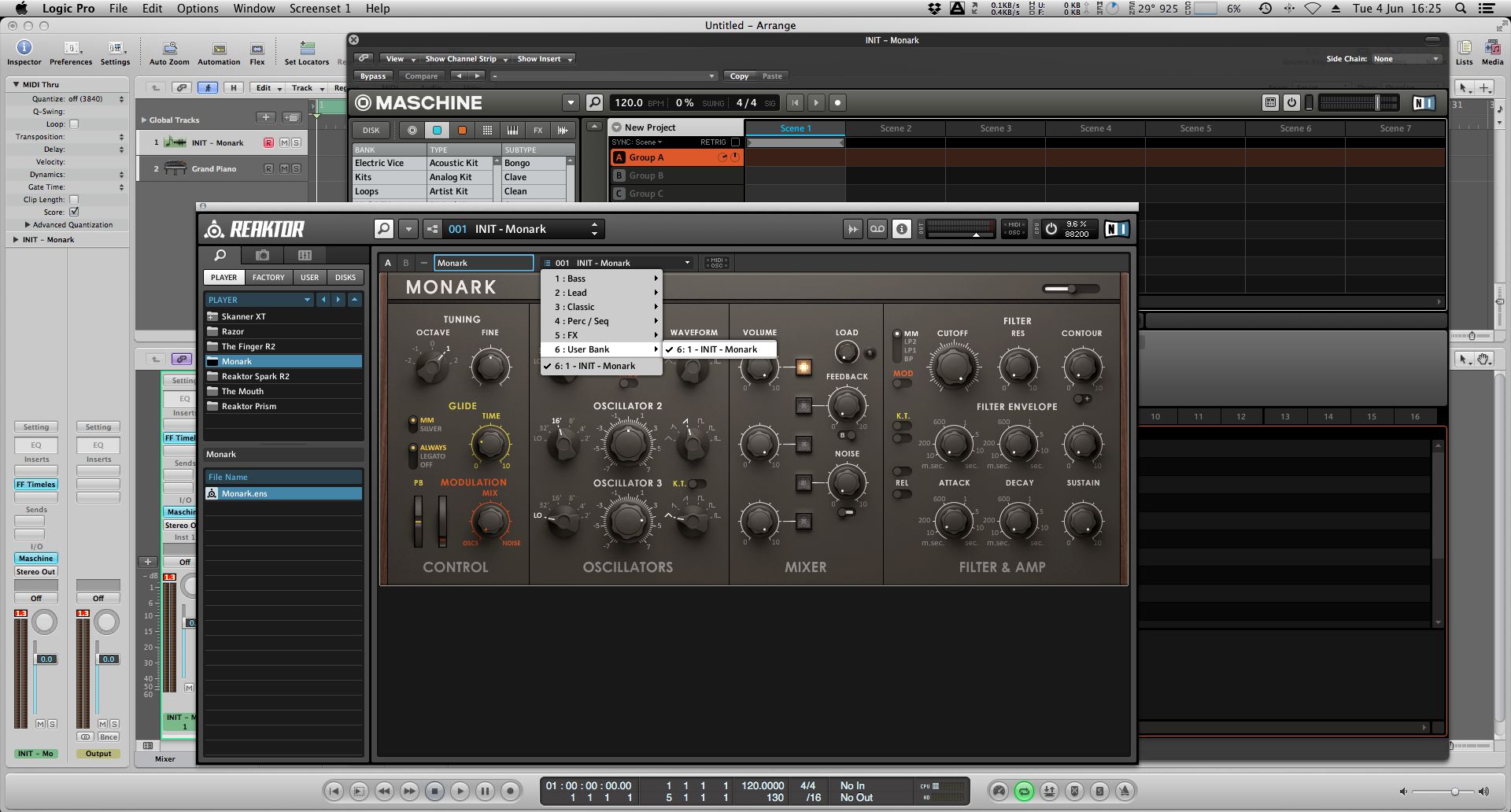Record-enable the INIT - Monark track
The width and height of the screenshot is (1511, 812).
269,143
